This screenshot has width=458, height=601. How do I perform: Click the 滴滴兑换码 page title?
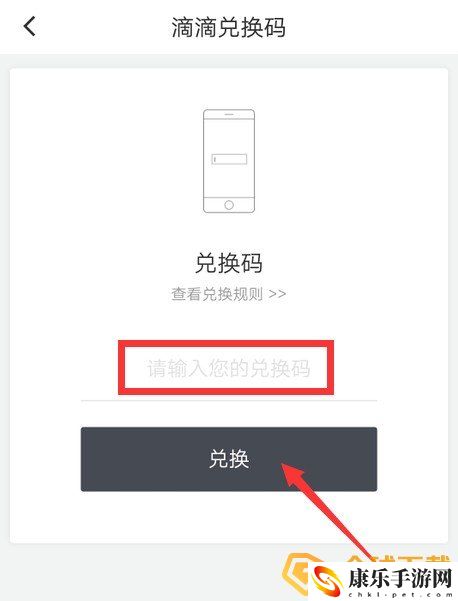[x=228, y=27]
